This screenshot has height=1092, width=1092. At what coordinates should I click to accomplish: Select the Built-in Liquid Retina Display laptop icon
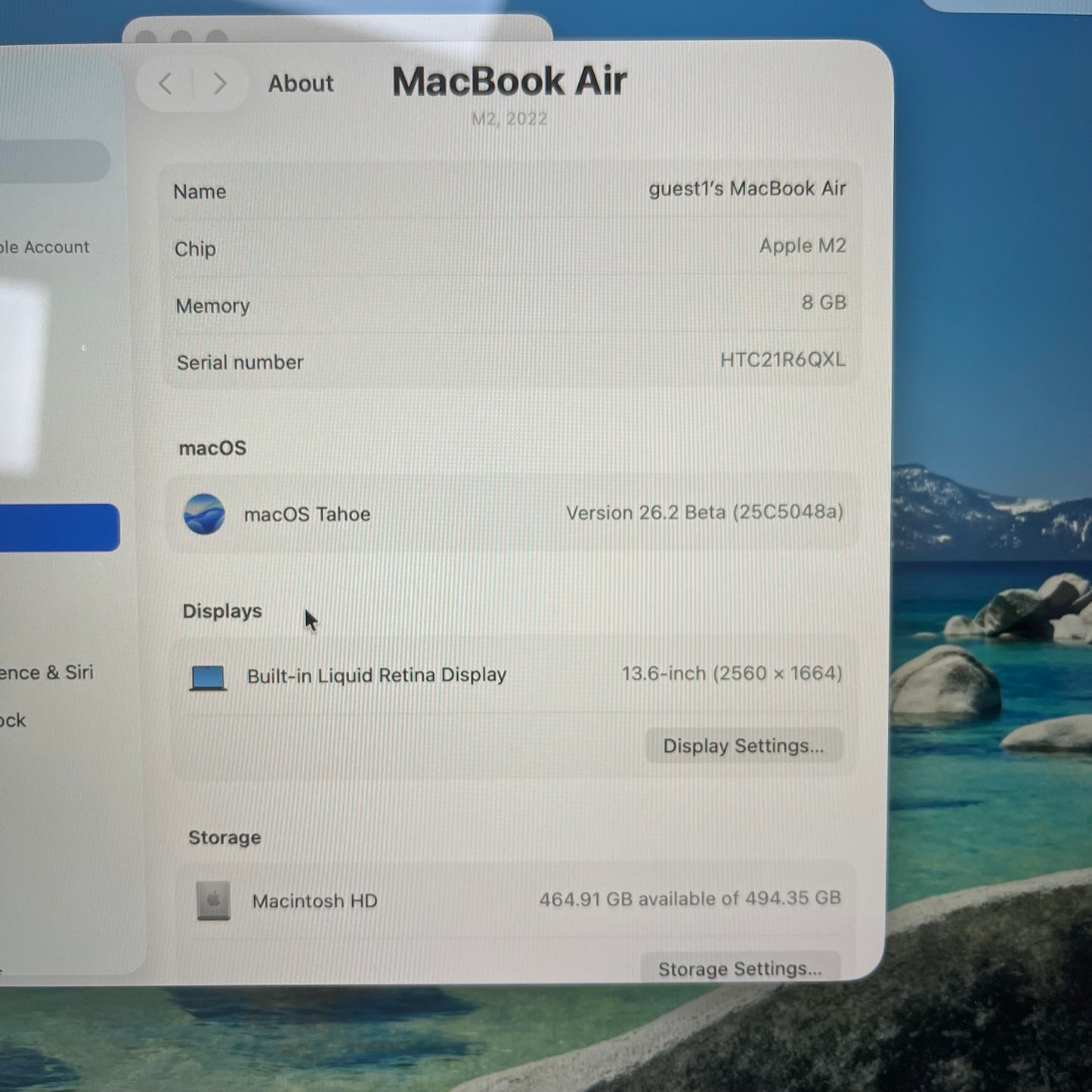pyautogui.click(x=208, y=676)
